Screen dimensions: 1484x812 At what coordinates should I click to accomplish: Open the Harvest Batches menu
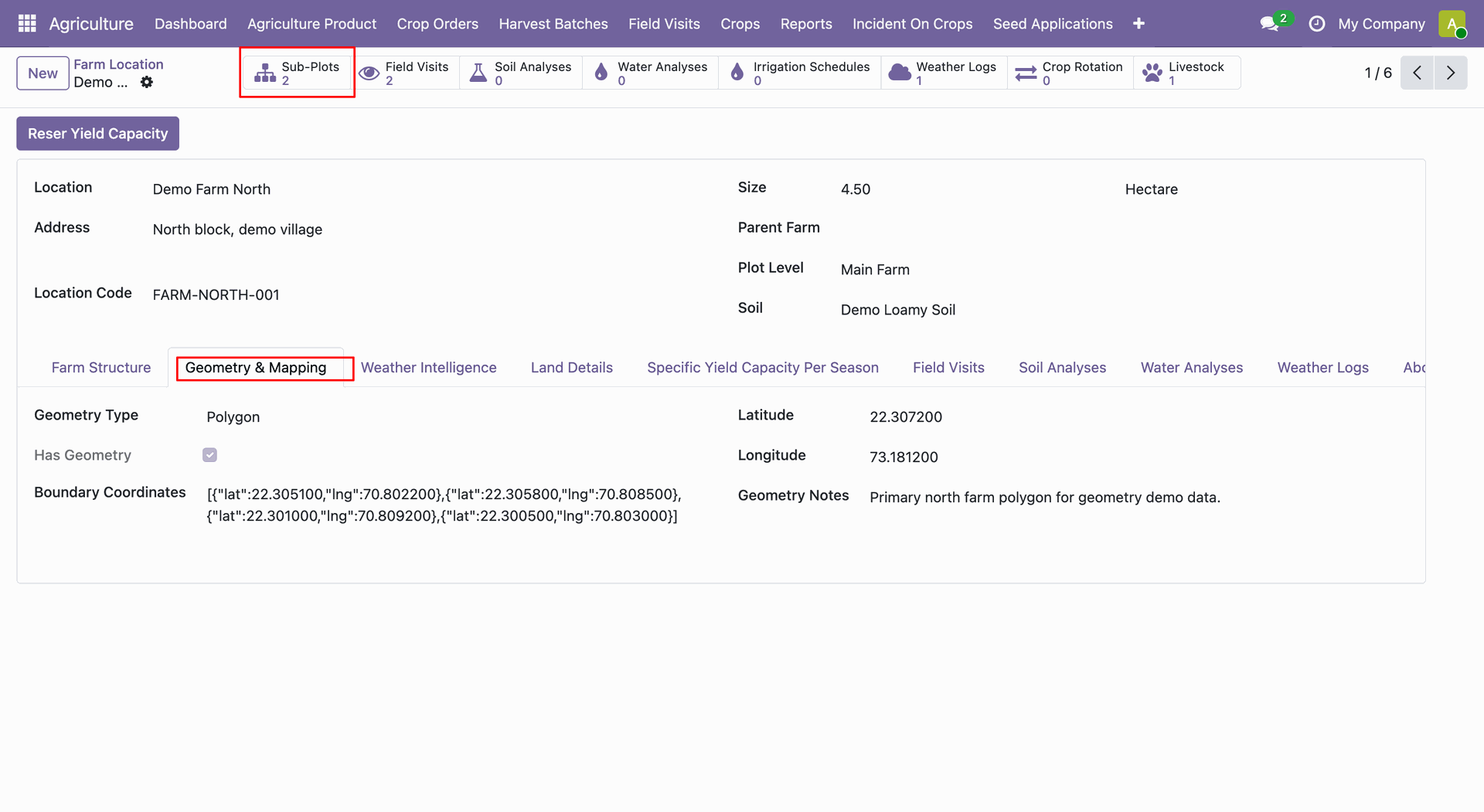(553, 24)
